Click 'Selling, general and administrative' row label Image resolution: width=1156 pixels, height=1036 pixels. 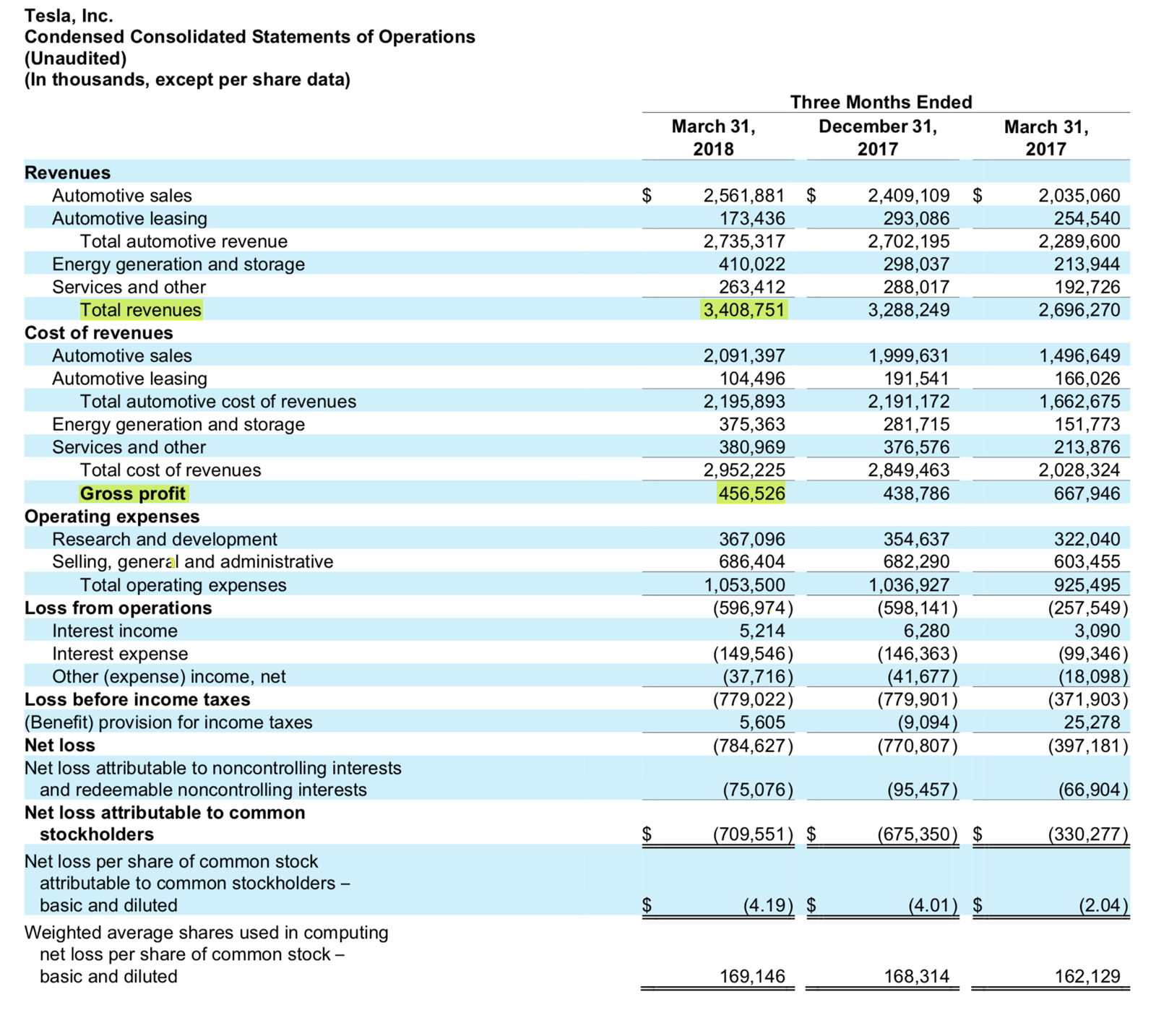coord(193,562)
